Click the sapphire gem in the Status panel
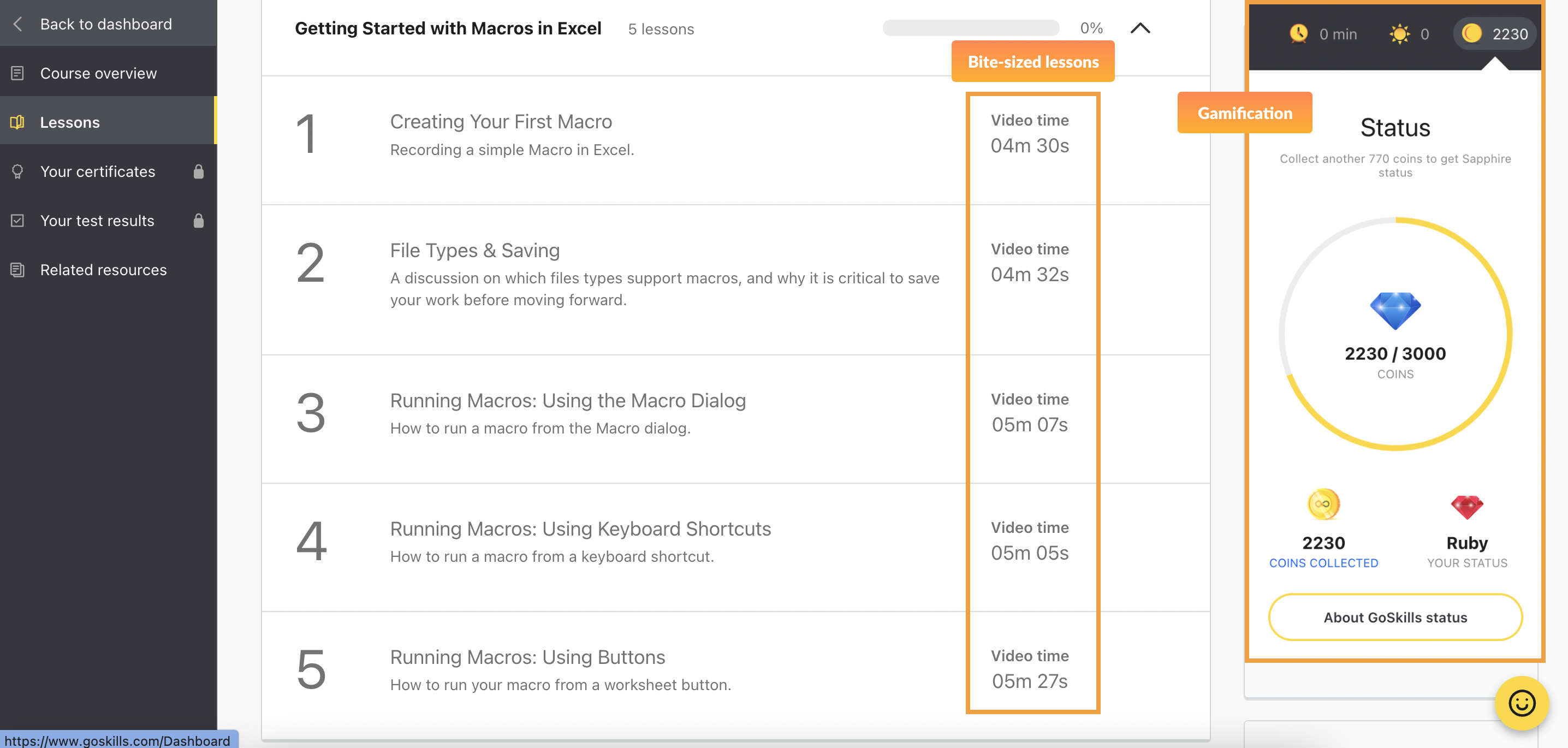 1395,309
